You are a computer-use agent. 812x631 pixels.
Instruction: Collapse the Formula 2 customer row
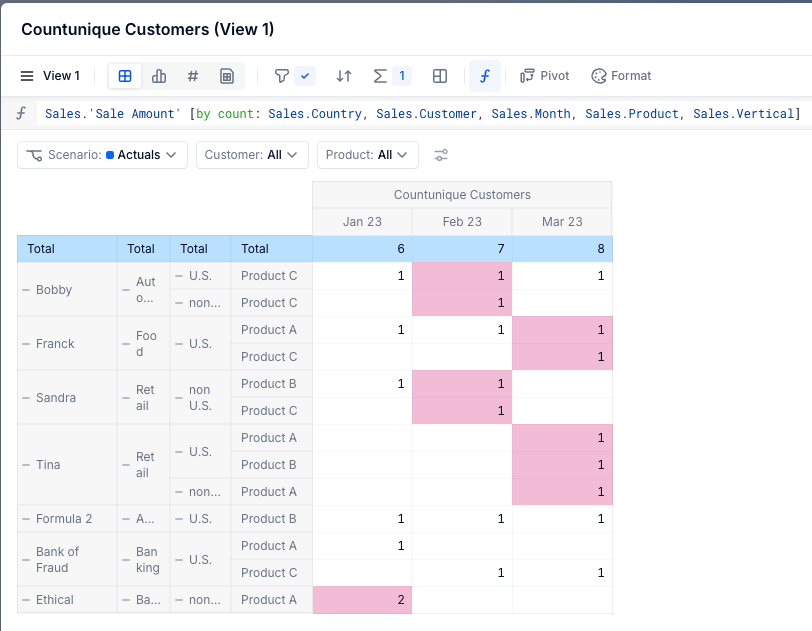[x=26, y=519]
